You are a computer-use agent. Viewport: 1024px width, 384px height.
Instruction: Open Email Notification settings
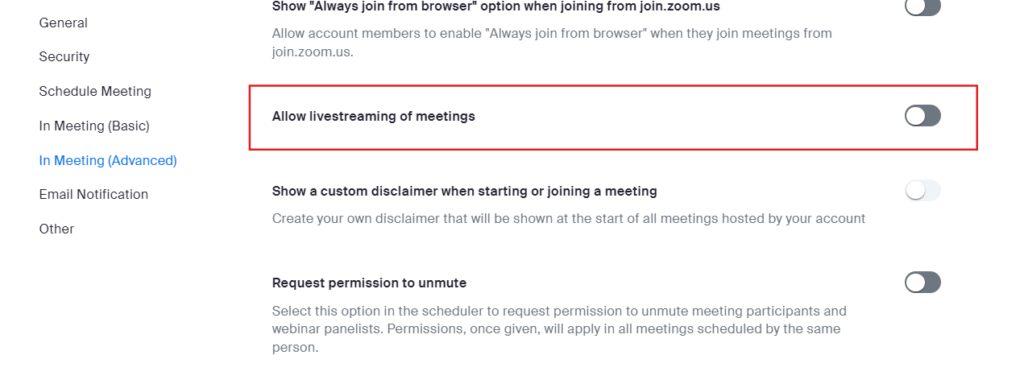click(93, 195)
